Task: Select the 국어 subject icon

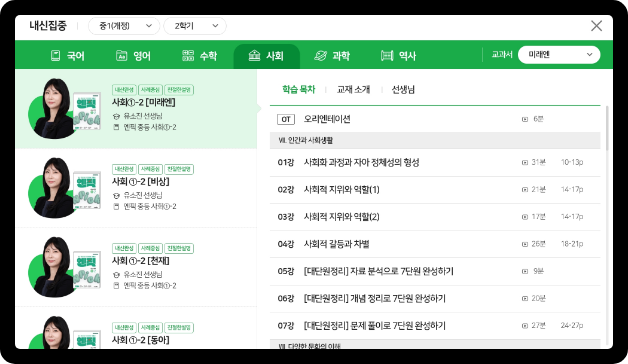Action: (56, 56)
